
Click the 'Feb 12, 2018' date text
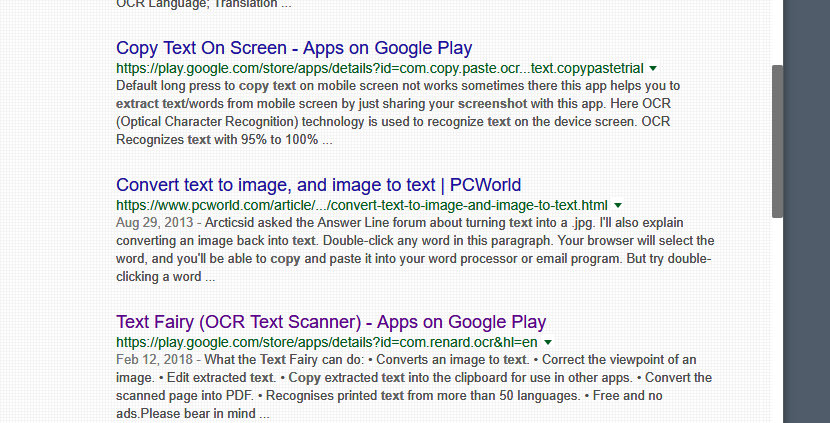155,360
